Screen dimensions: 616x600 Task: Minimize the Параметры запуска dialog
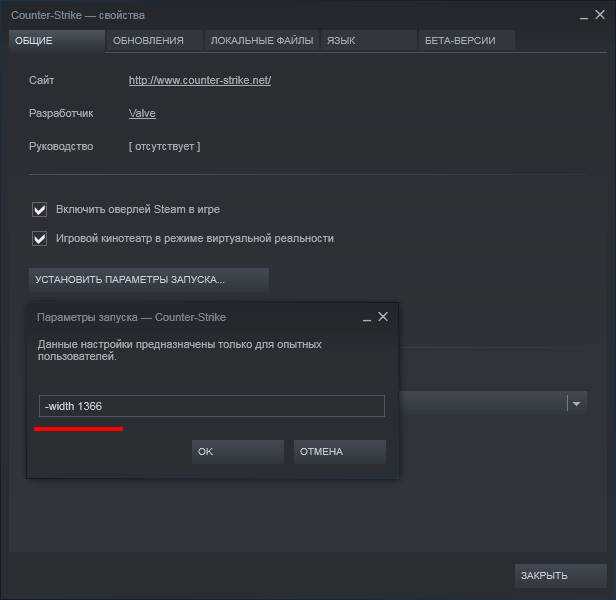367,320
